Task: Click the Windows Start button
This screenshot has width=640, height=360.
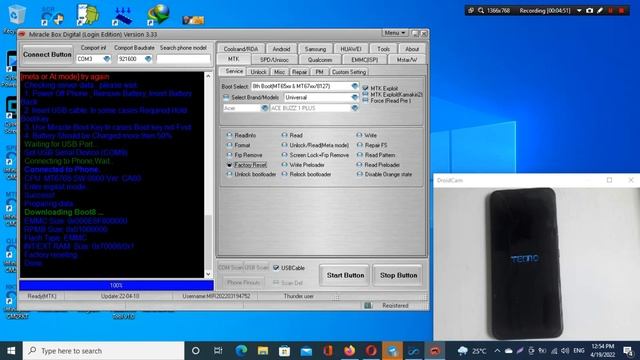Action: pos(11,351)
